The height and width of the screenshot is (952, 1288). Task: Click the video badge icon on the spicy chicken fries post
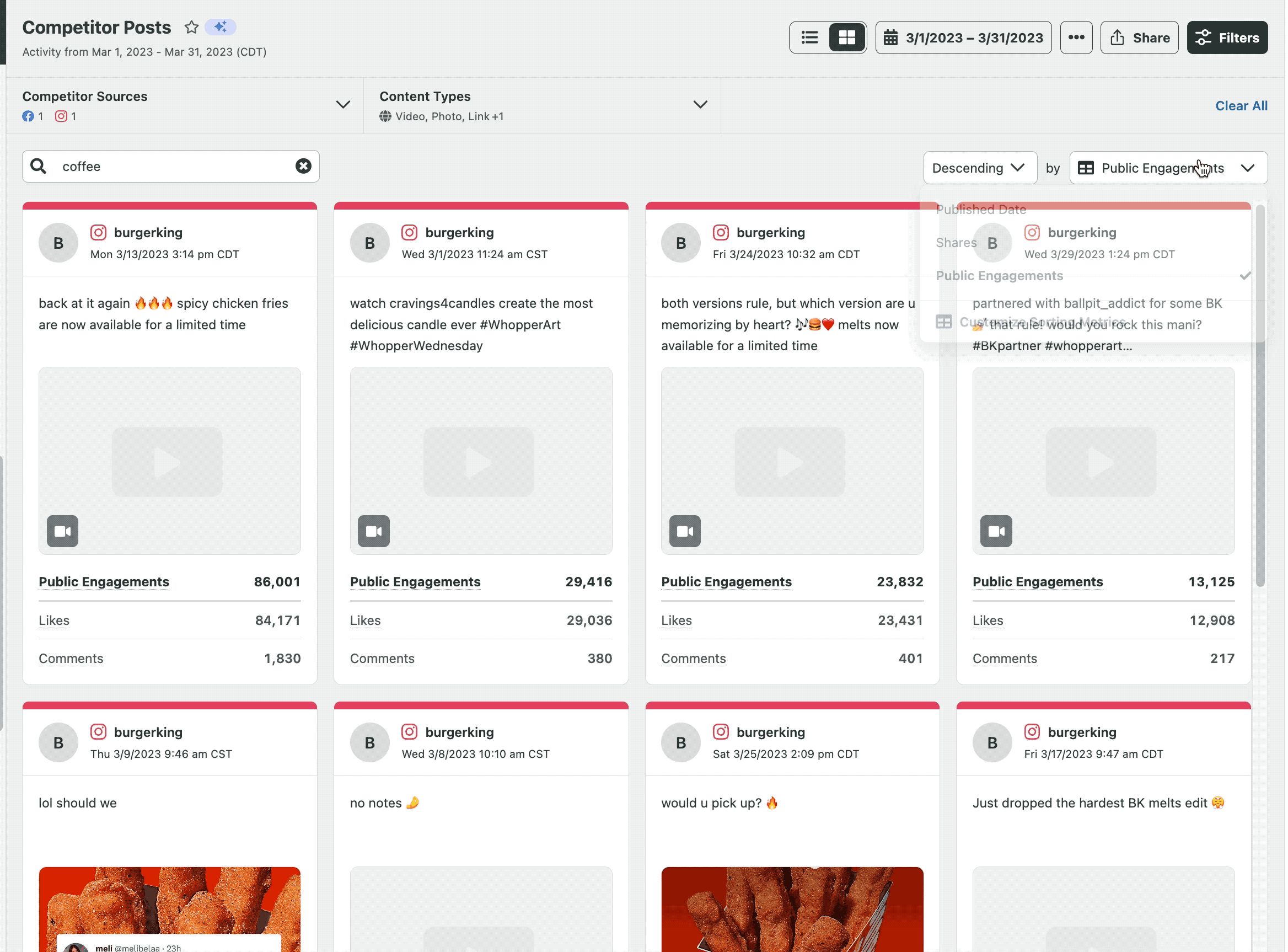point(62,531)
